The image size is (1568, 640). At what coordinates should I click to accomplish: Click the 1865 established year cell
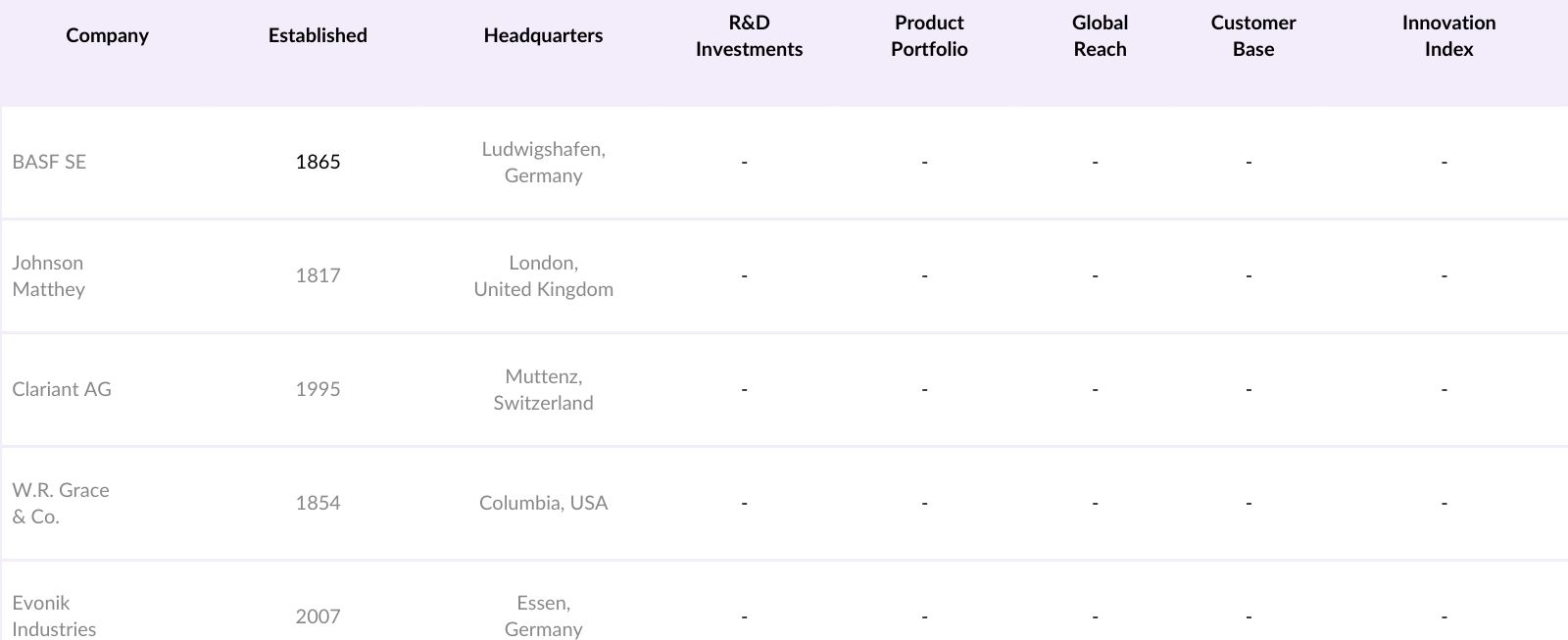pyautogui.click(x=318, y=162)
